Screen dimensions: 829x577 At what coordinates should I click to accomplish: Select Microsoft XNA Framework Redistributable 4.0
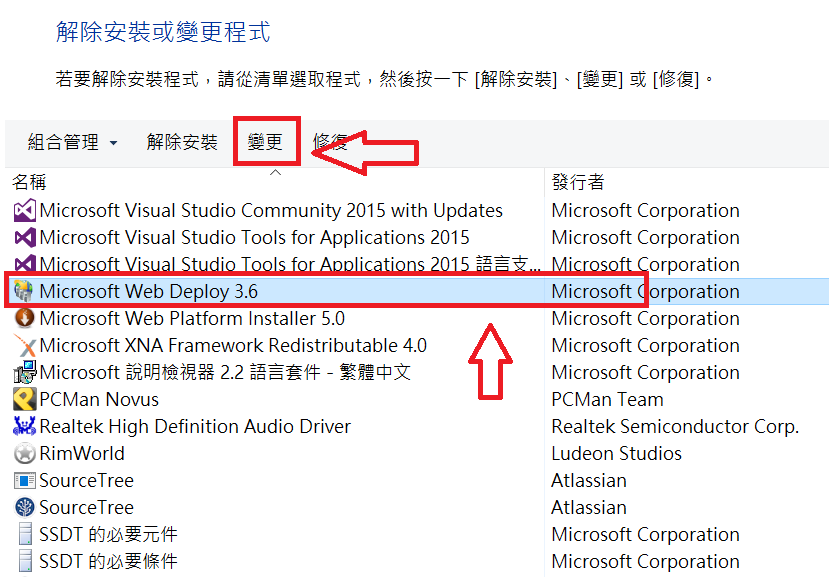[x=233, y=345]
